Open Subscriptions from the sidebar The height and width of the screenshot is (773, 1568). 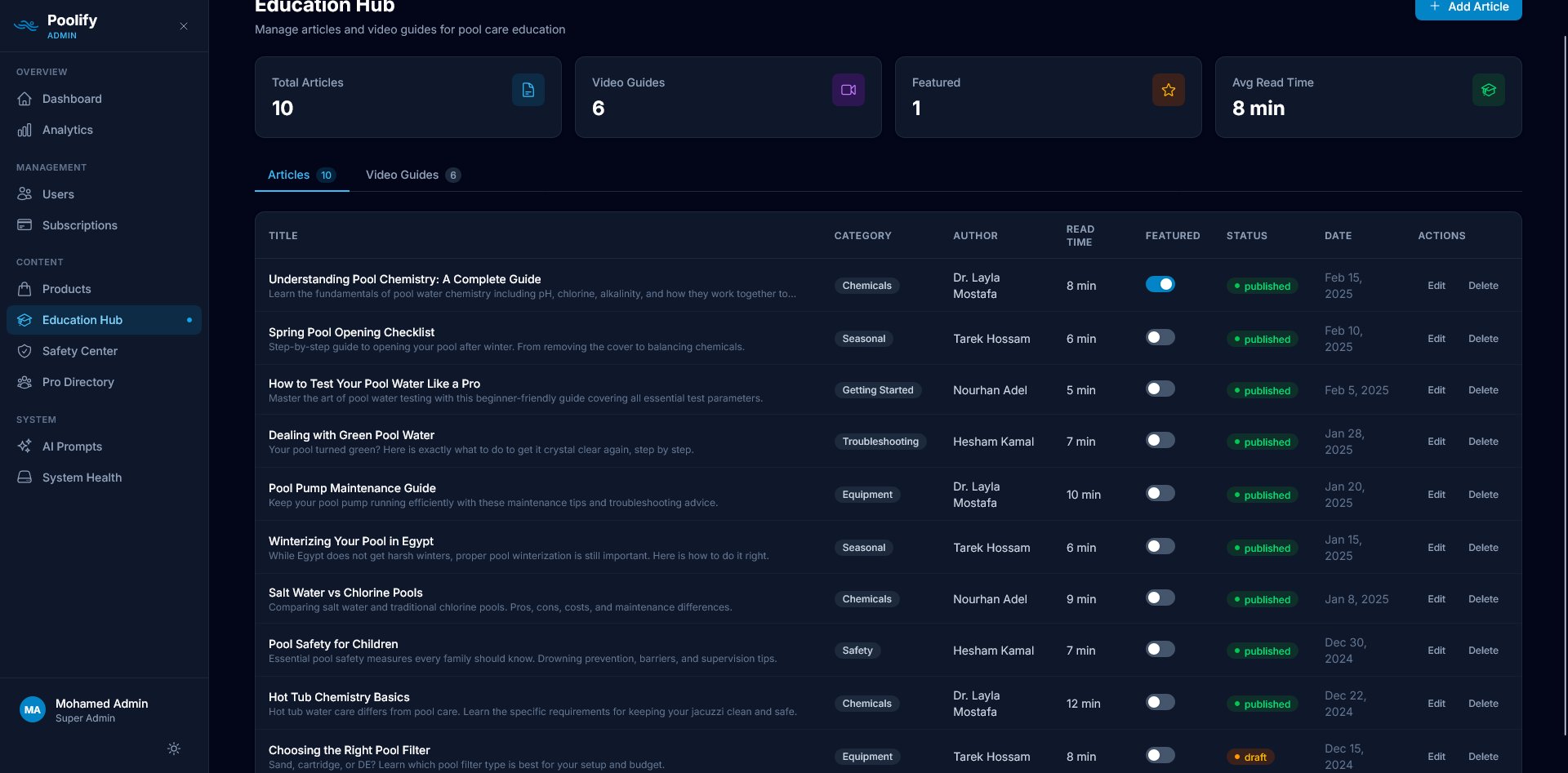pos(104,225)
